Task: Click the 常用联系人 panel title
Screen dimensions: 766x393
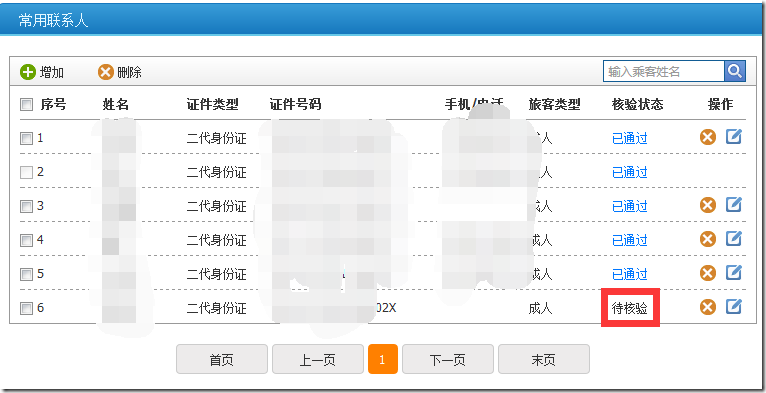Action: 53,20
